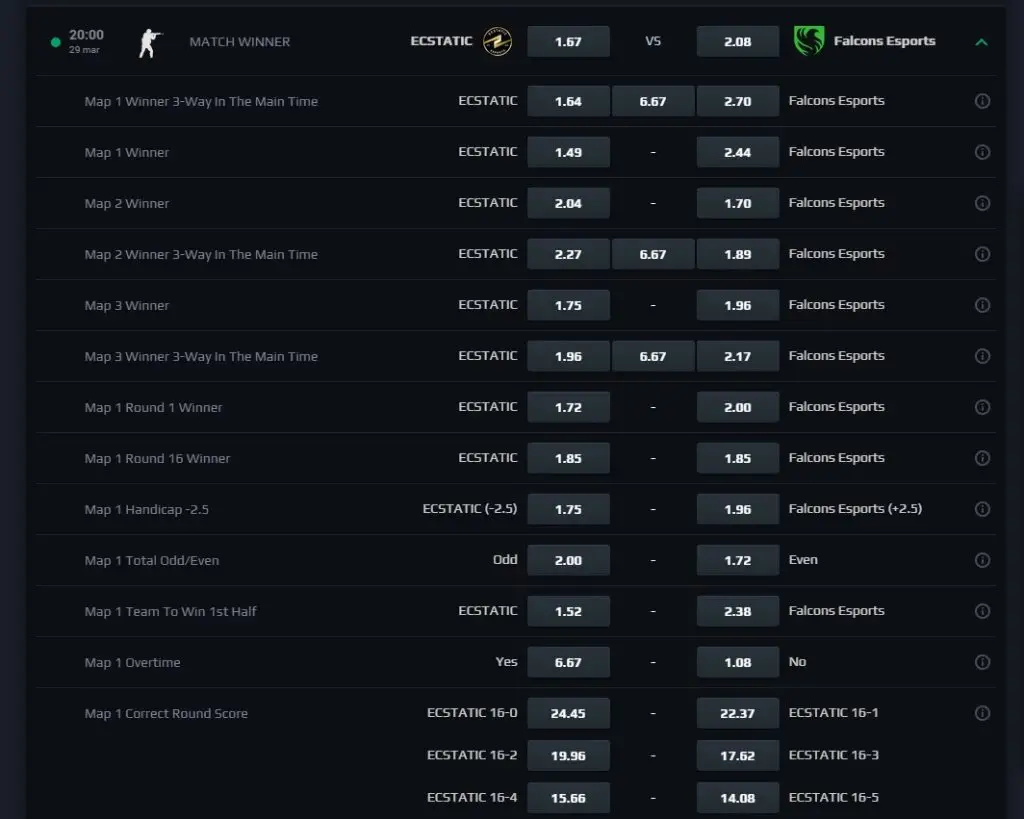Select ECSTATIC 2.27 in Map 2 3-Way
The height and width of the screenshot is (819, 1024).
568,254
